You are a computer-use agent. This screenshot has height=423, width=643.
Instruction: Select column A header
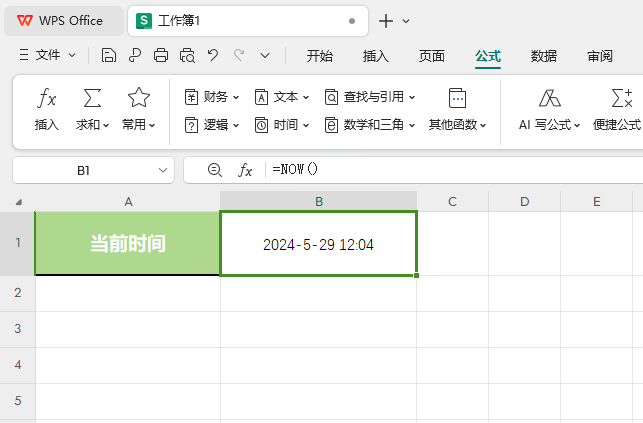[128, 202]
